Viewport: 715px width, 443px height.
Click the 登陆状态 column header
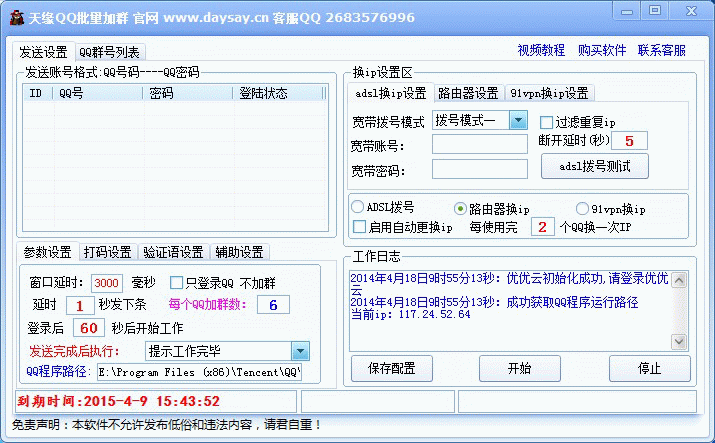278,93
